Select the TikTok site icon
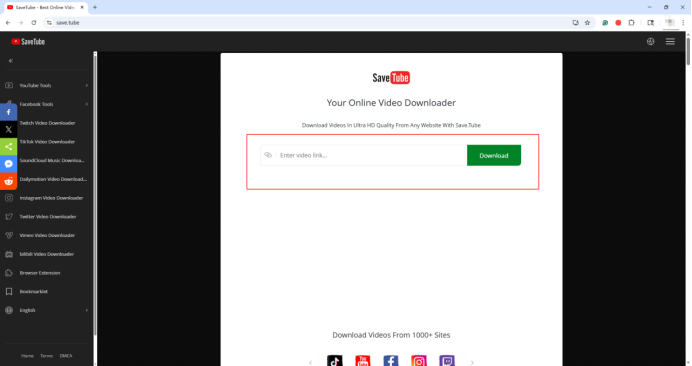The width and height of the screenshot is (692, 366). (x=335, y=361)
